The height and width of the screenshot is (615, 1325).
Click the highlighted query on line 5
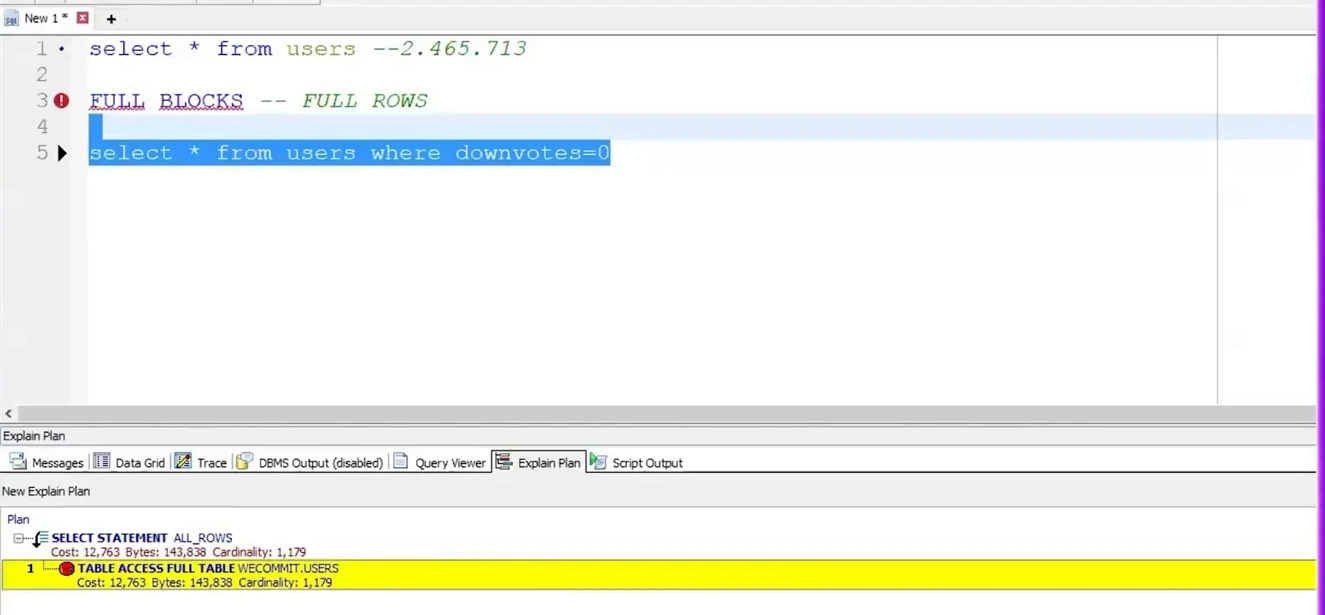click(349, 153)
